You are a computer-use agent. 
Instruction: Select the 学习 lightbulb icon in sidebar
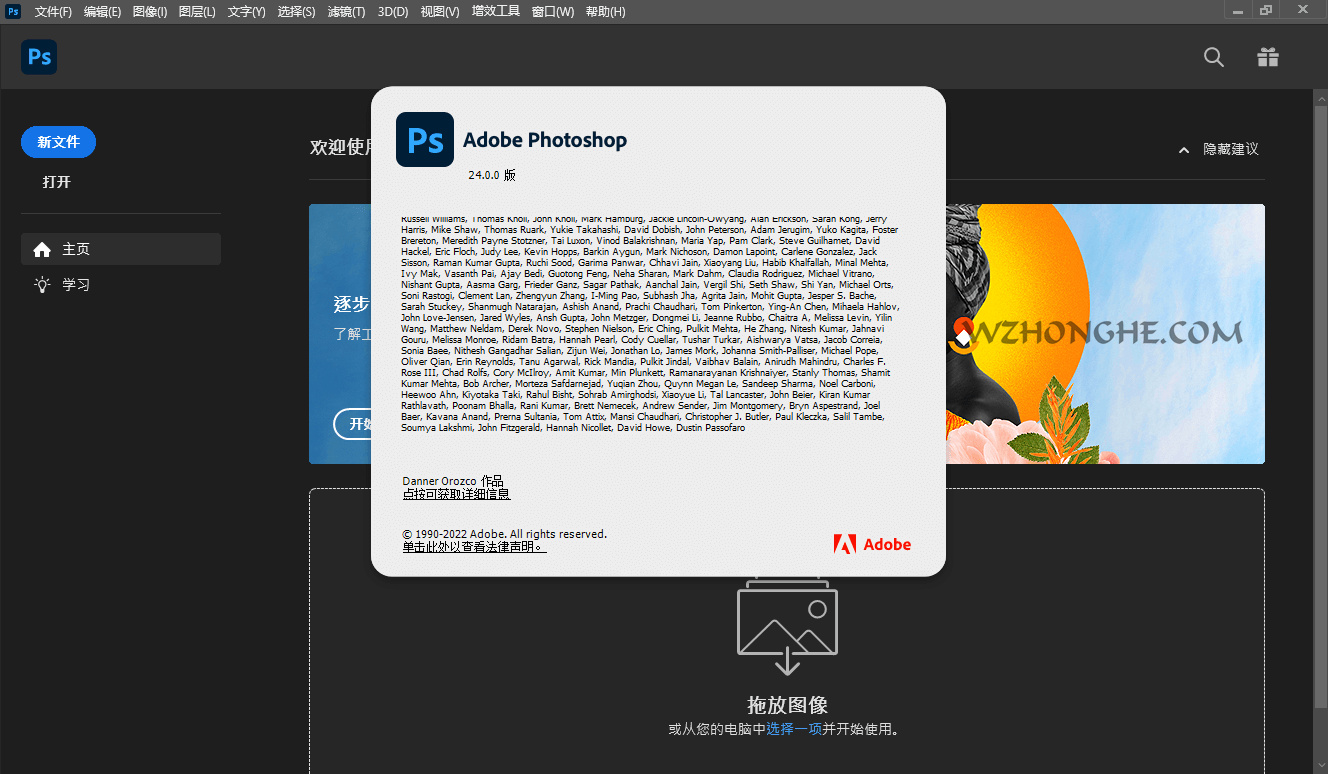pos(40,284)
